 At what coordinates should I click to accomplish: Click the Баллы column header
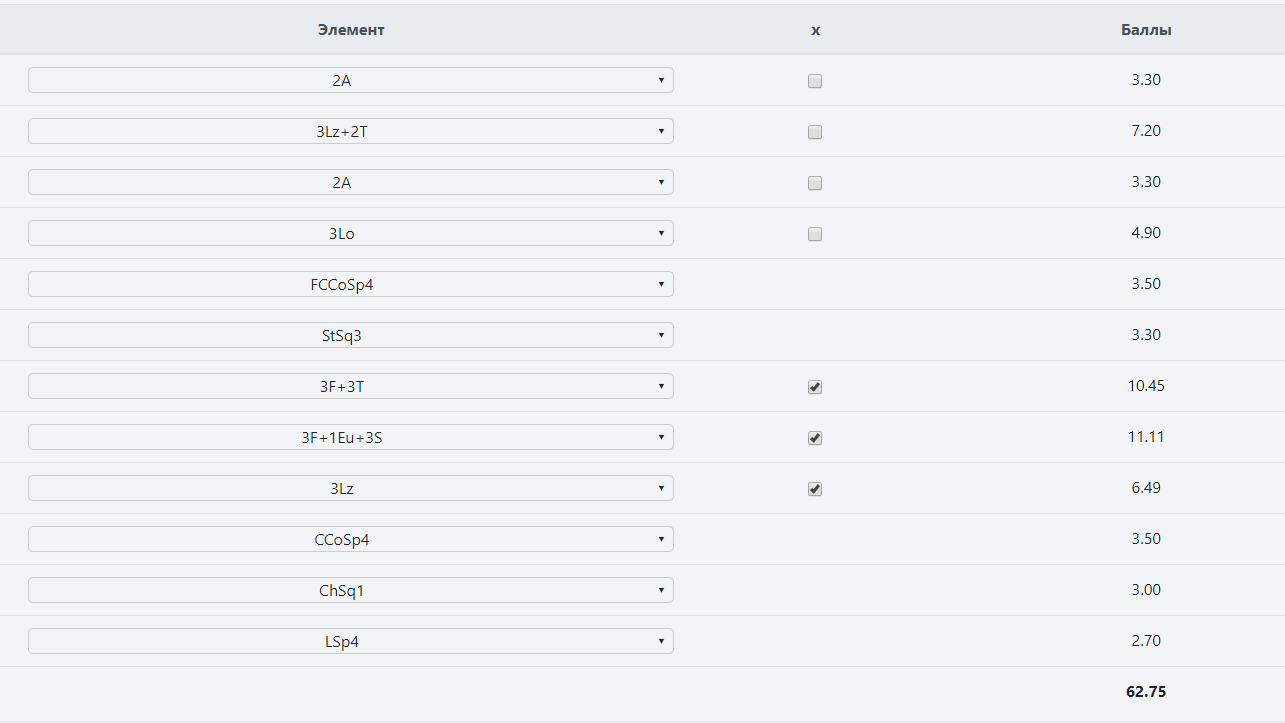1146,30
